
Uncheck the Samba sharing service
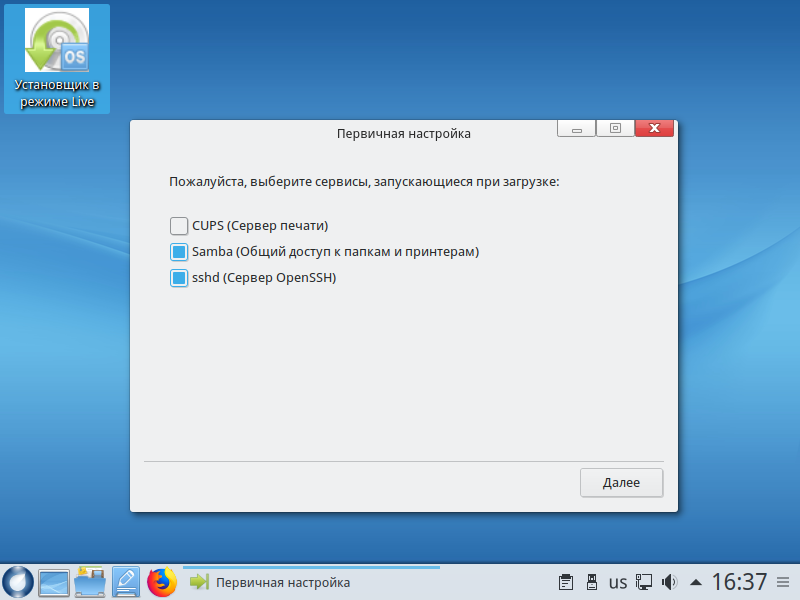pyautogui.click(x=179, y=252)
